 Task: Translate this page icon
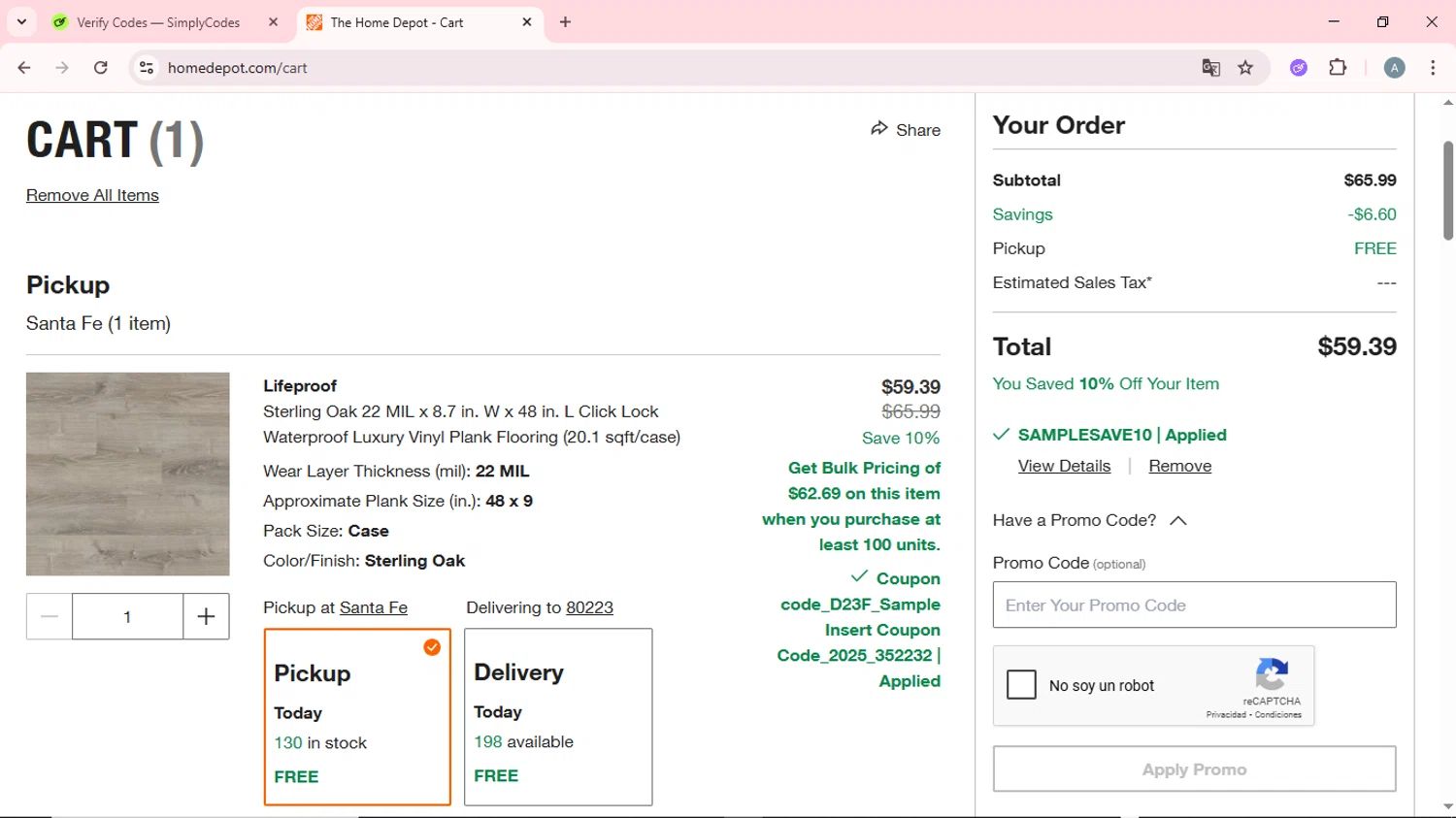1210,68
